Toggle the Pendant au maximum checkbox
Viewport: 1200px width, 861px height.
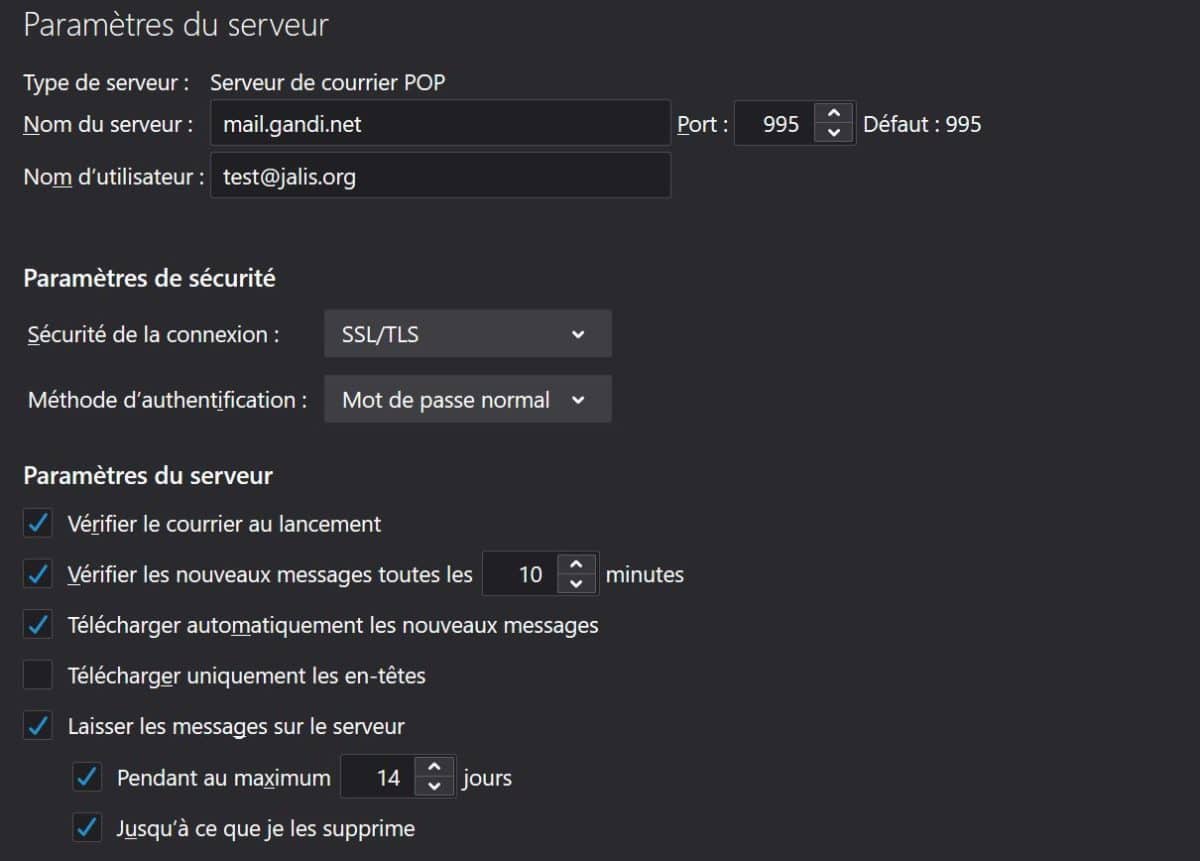[x=88, y=777]
